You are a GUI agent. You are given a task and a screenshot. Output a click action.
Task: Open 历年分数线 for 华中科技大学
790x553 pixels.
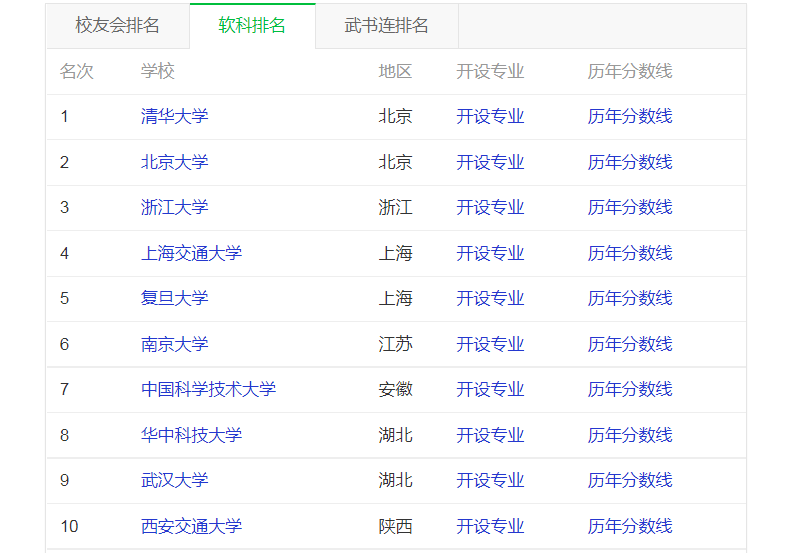(630, 435)
